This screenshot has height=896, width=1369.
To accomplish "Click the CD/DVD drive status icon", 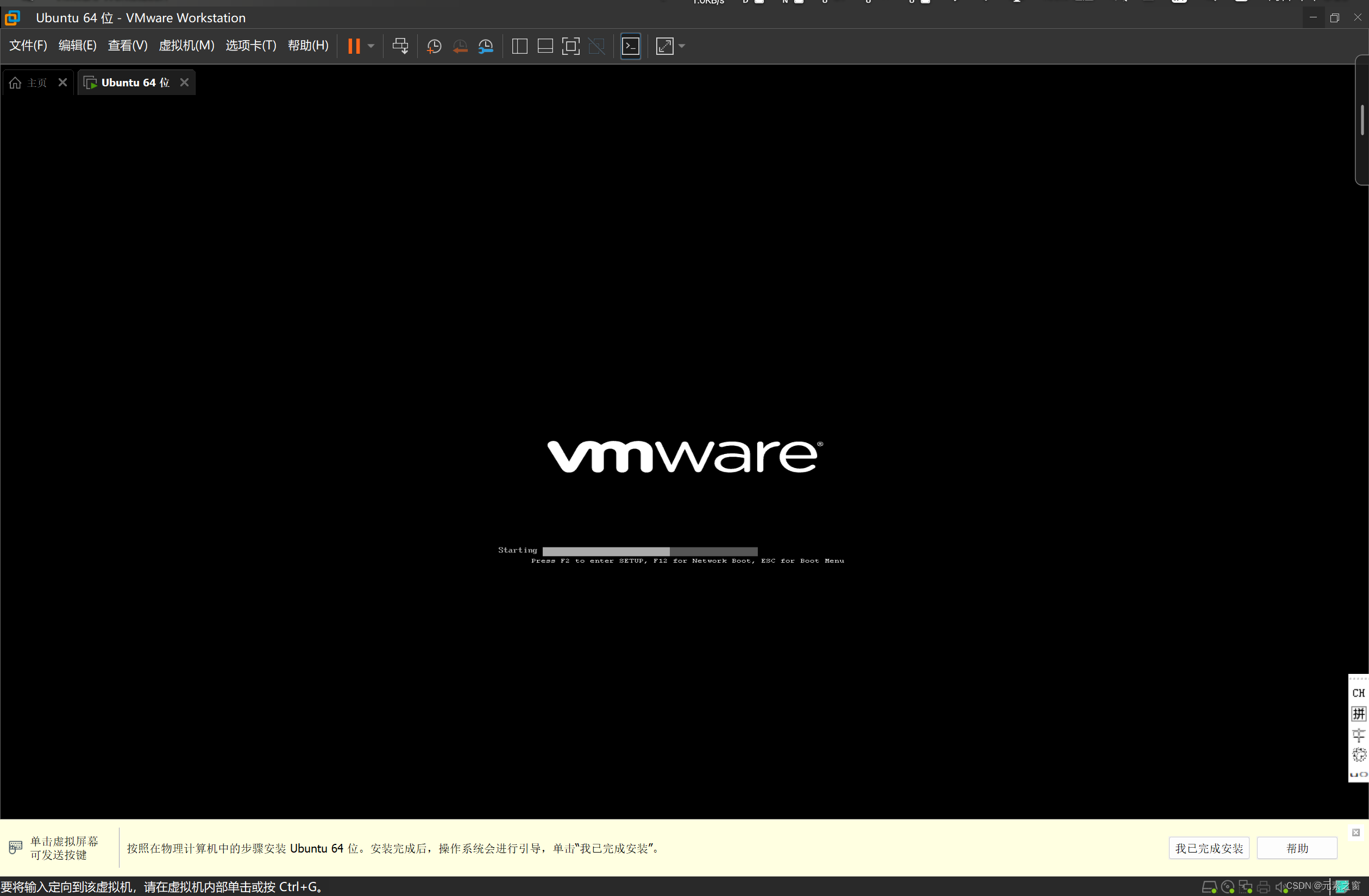I will [x=1227, y=887].
